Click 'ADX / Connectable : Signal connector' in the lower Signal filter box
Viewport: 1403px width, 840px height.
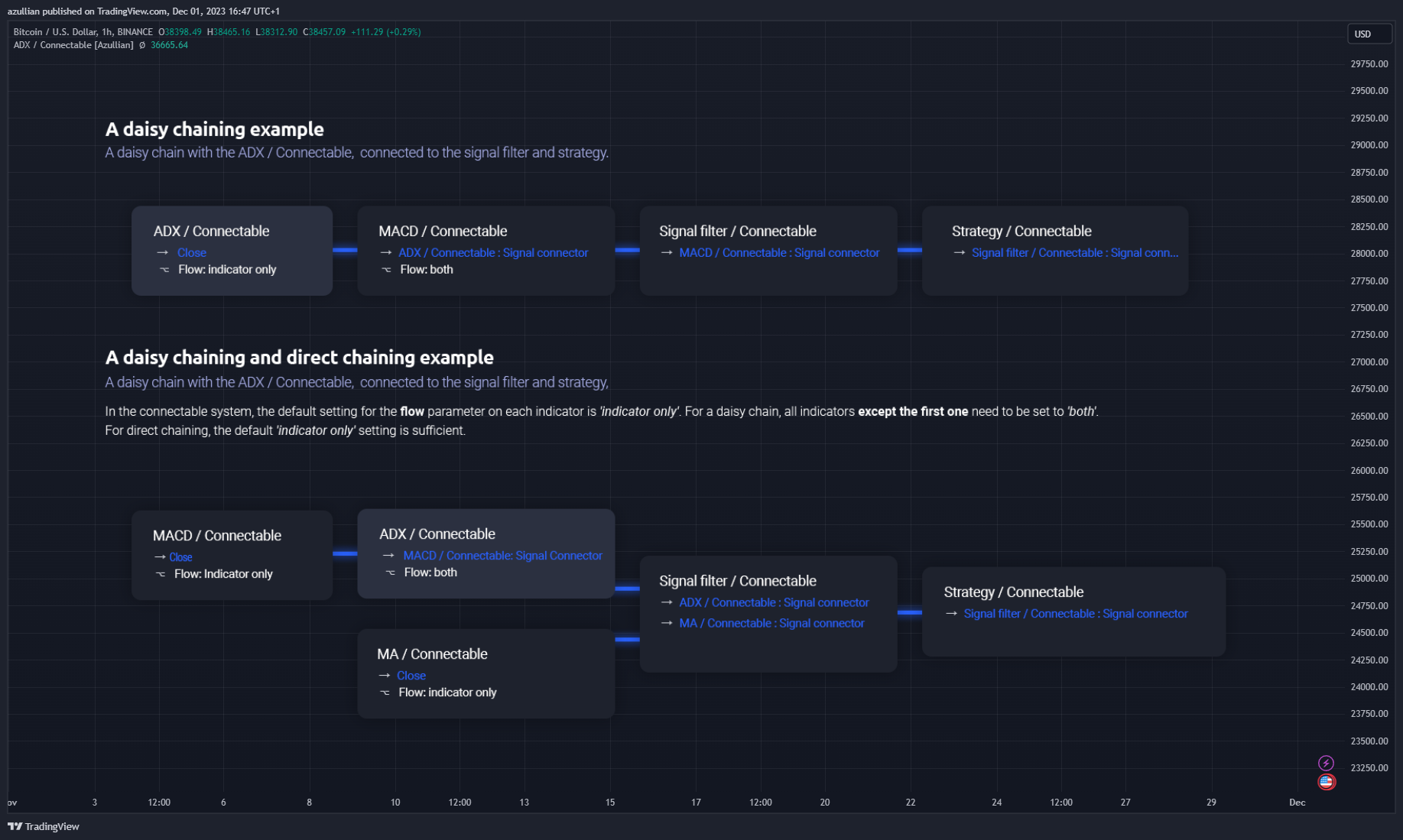tap(774, 602)
